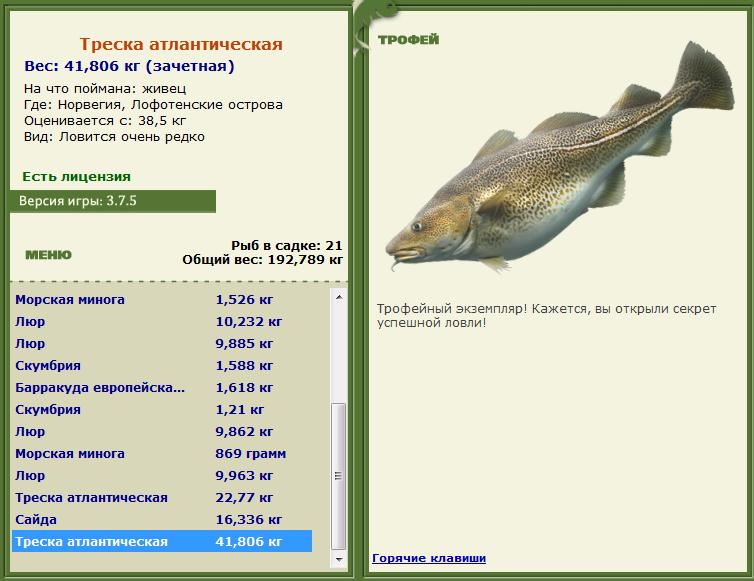Select Морская минога 1,526 кг row
754x581 pixels.
pyautogui.click(x=162, y=299)
